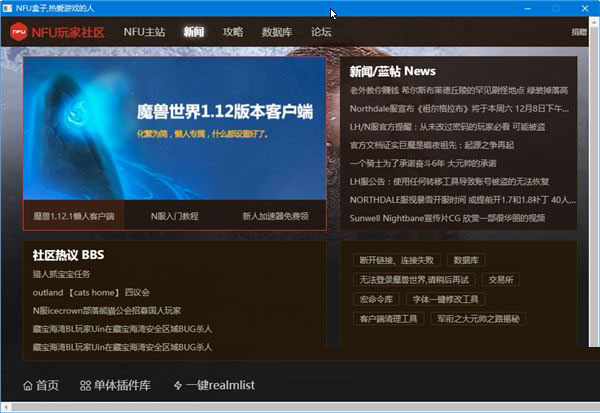Click the 新闻/蓝帖 News section heading
600x413 pixels.
click(392, 71)
